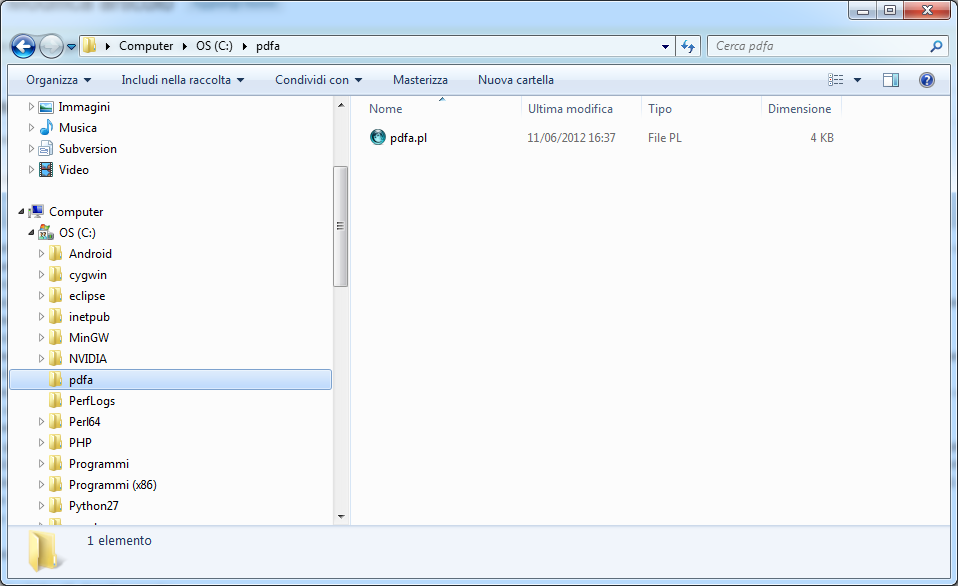Image resolution: width=958 pixels, height=586 pixels.
Task: Open the view options dropdown arrow
Action: 857,80
